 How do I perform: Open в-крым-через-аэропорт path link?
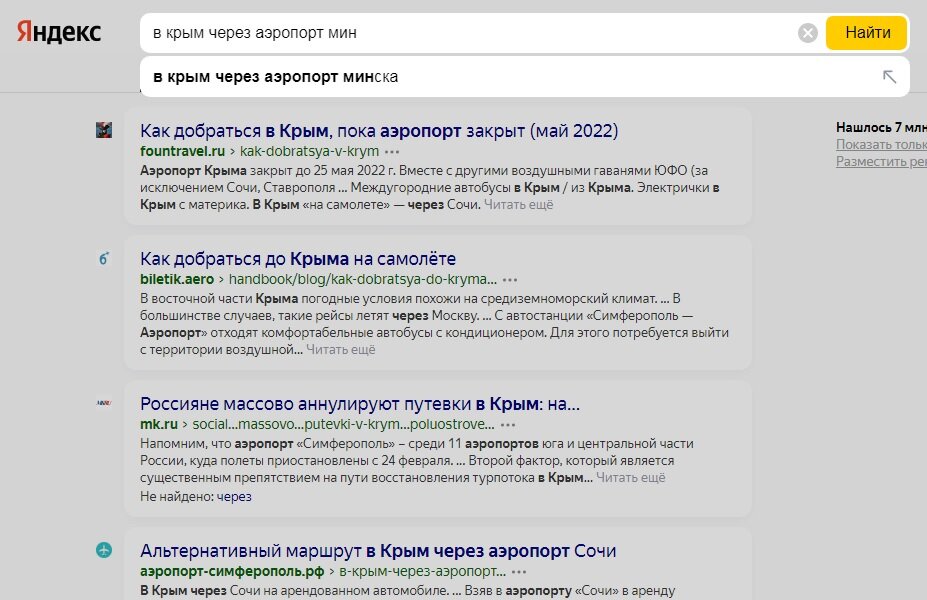coord(422,572)
